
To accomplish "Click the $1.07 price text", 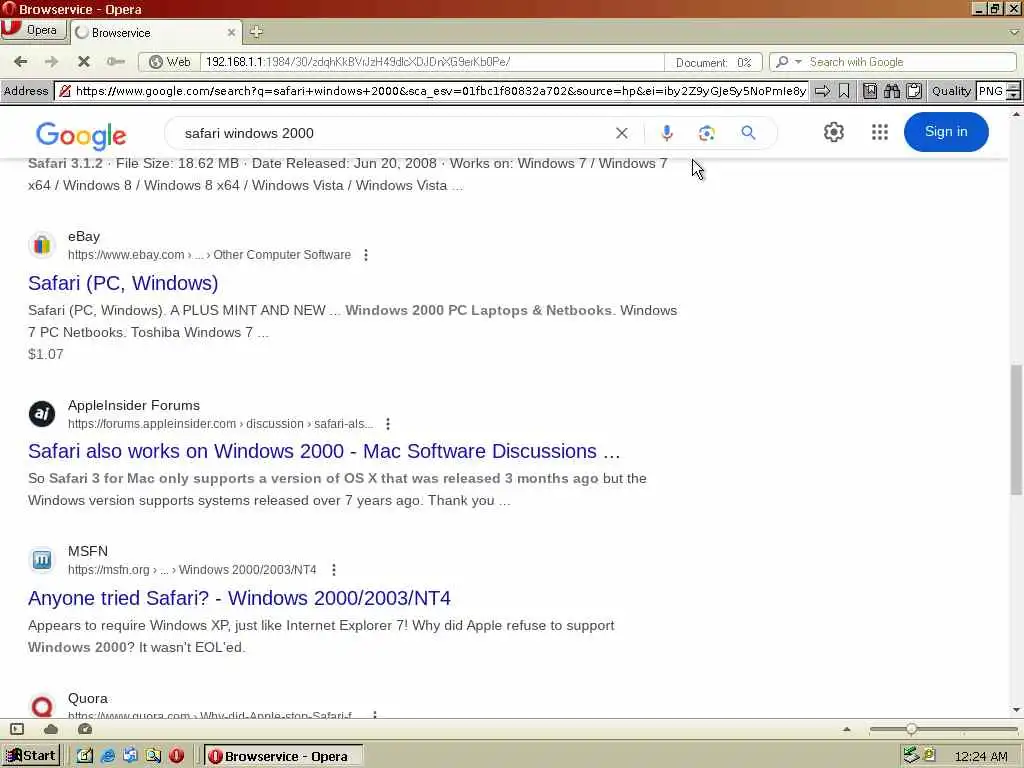I will (46, 354).
